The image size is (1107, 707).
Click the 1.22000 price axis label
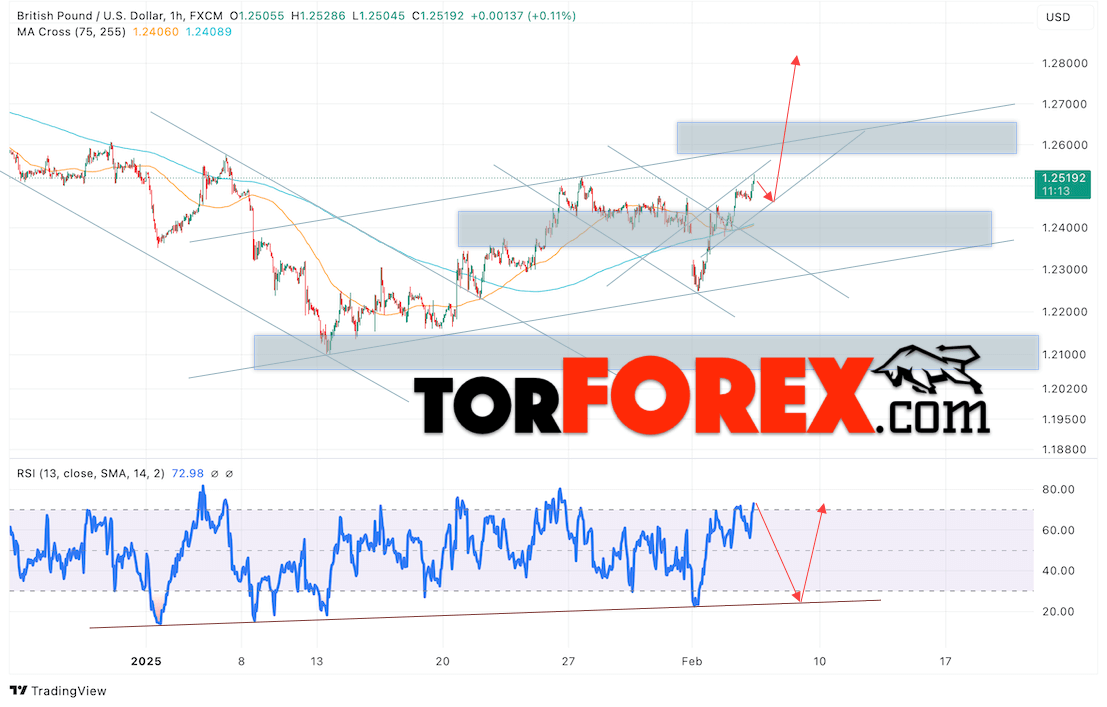(x=1065, y=312)
